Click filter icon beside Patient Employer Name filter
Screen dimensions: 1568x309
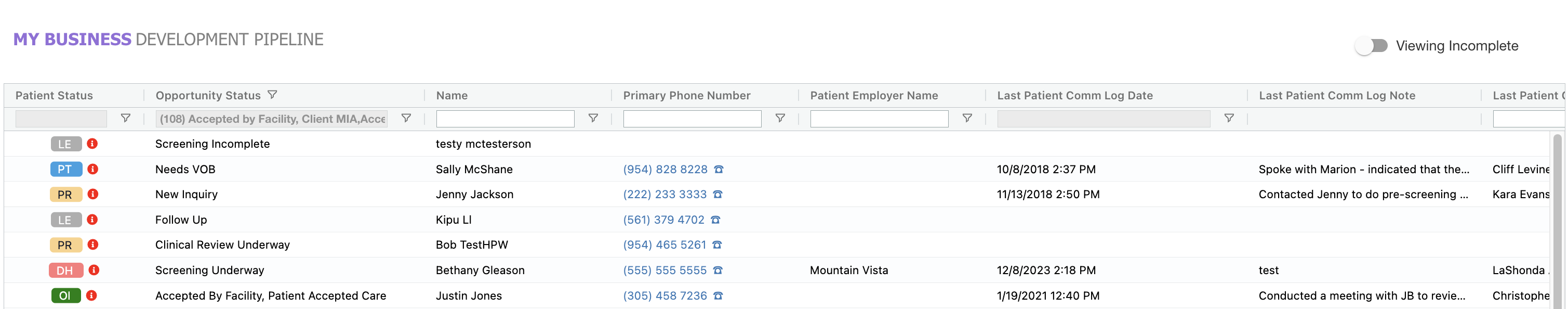967,118
